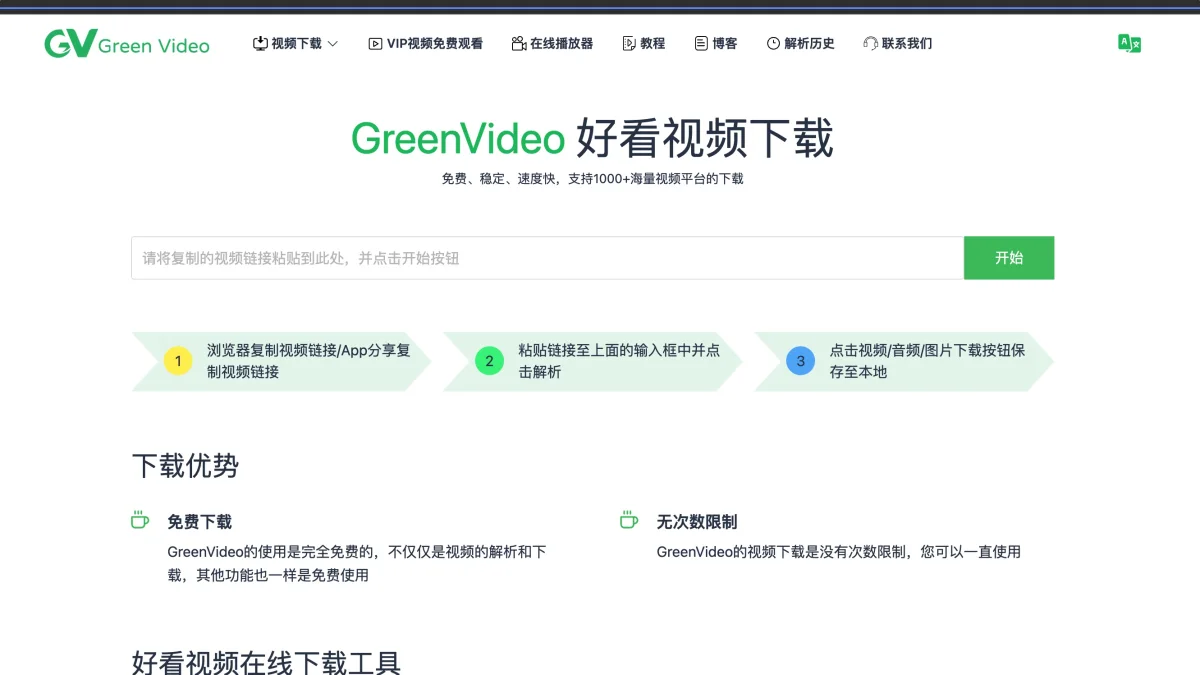Focus the video link input field
This screenshot has width=1200, height=675.
click(547, 258)
